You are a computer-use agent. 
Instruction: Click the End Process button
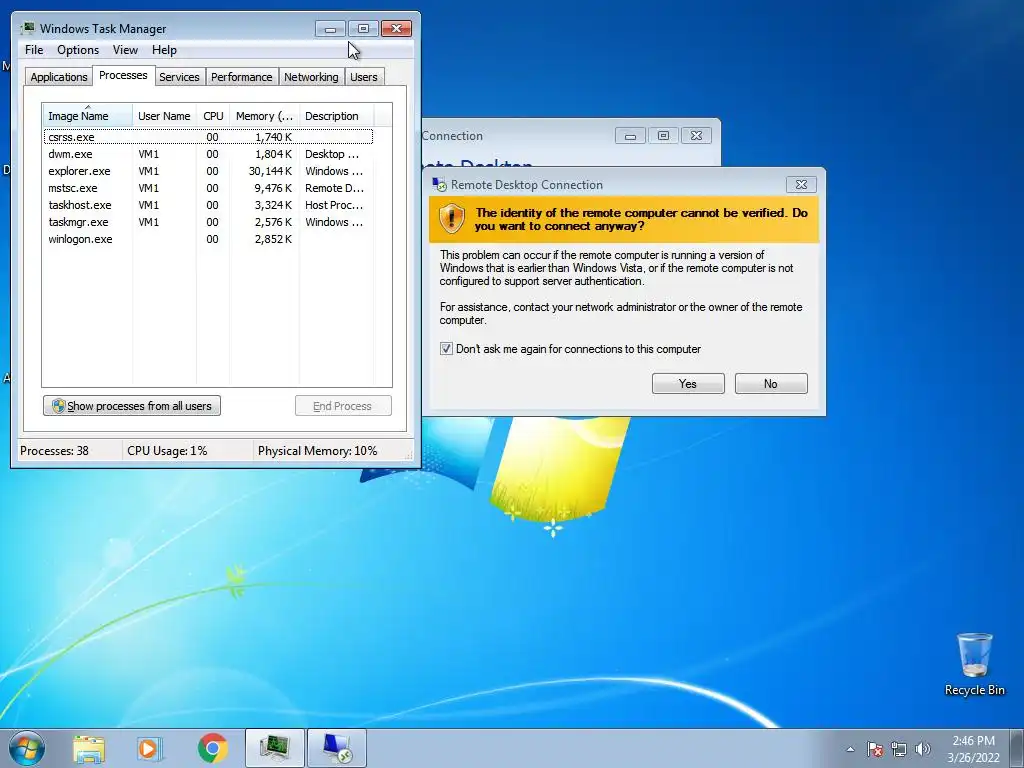(x=343, y=406)
